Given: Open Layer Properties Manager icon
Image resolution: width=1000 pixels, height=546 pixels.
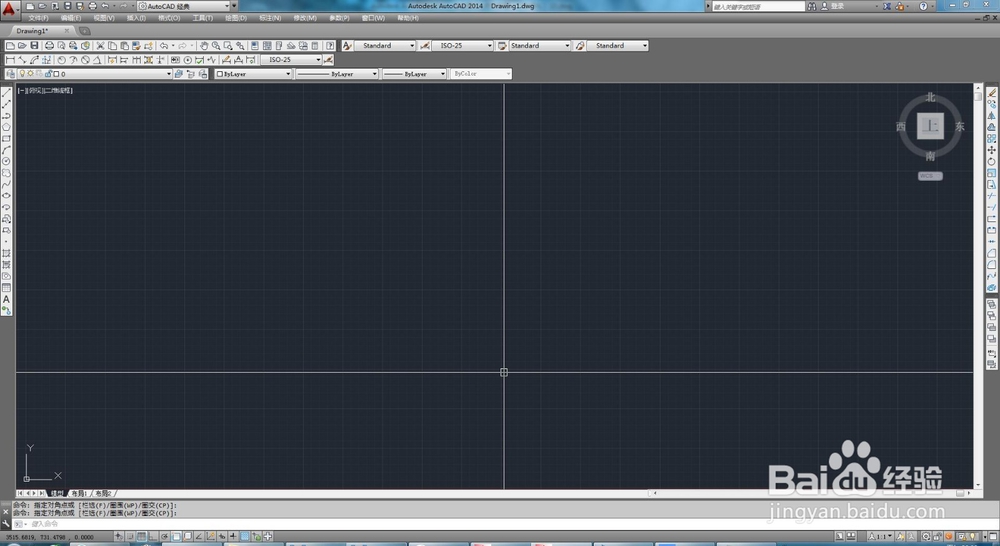Looking at the screenshot, I should click(10, 74).
